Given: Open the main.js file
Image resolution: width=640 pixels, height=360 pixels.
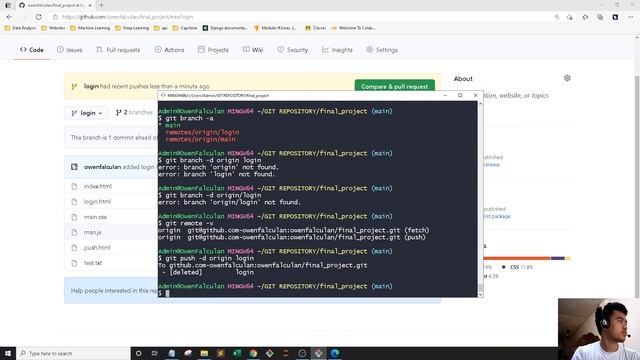Looking at the screenshot, I should pos(93,232).
